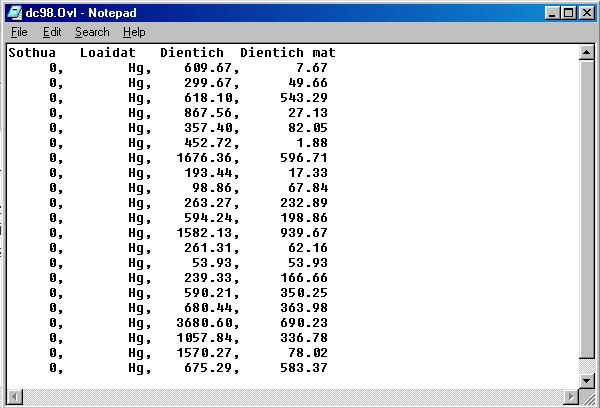Open the Help menu

134,32
